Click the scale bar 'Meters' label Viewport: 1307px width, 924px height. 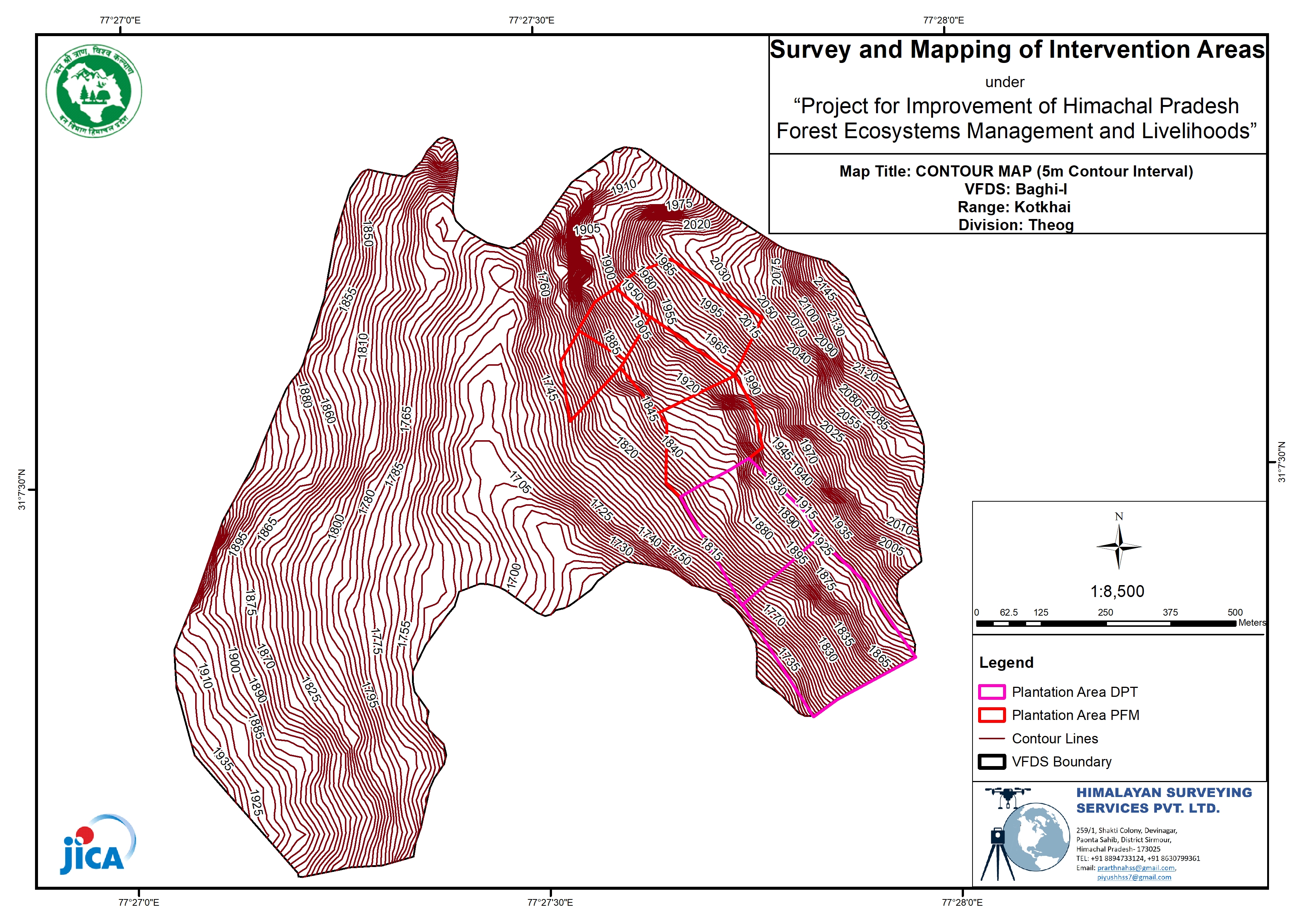click(x=1252, y=623)
